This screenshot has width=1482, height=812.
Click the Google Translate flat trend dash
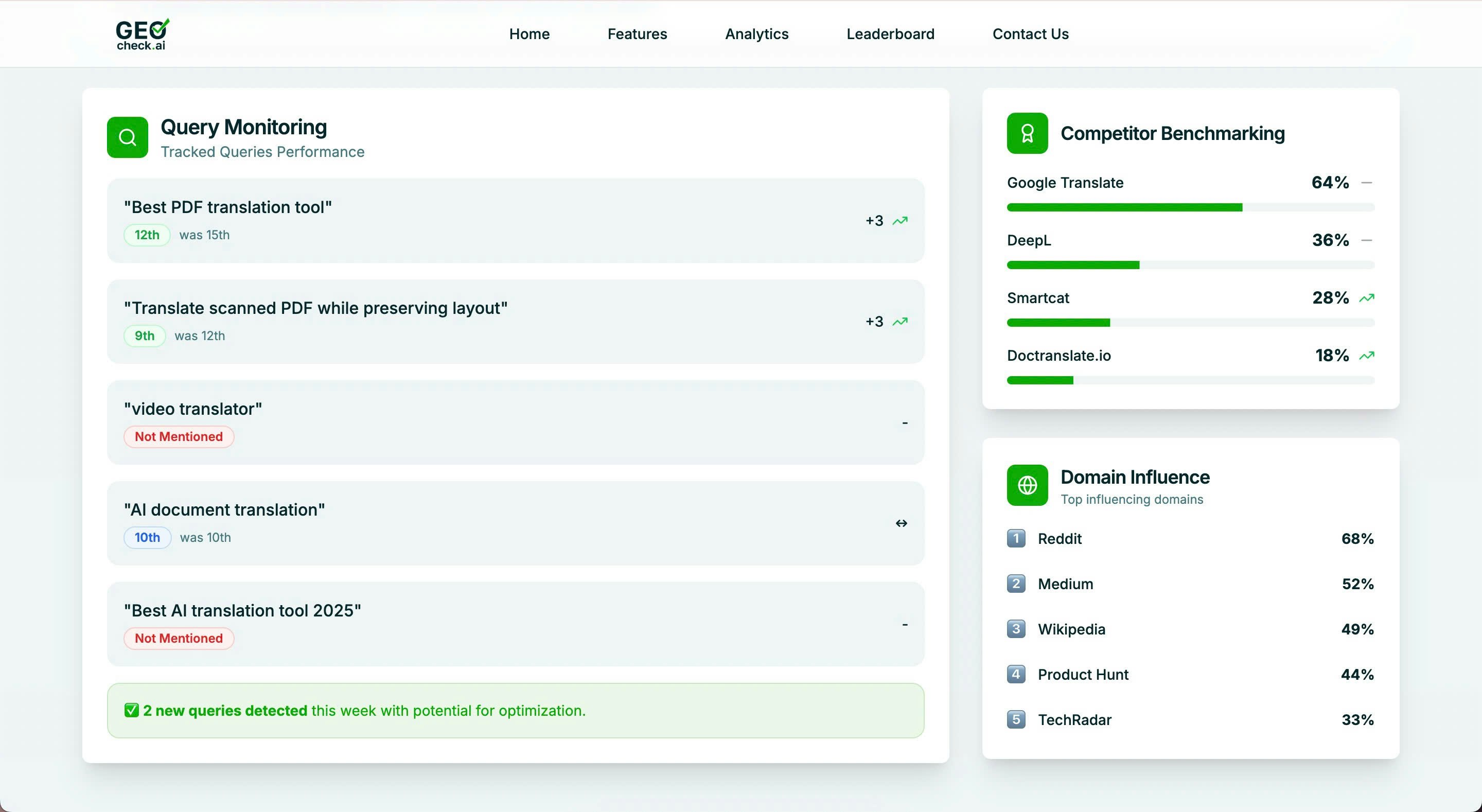1367,183
